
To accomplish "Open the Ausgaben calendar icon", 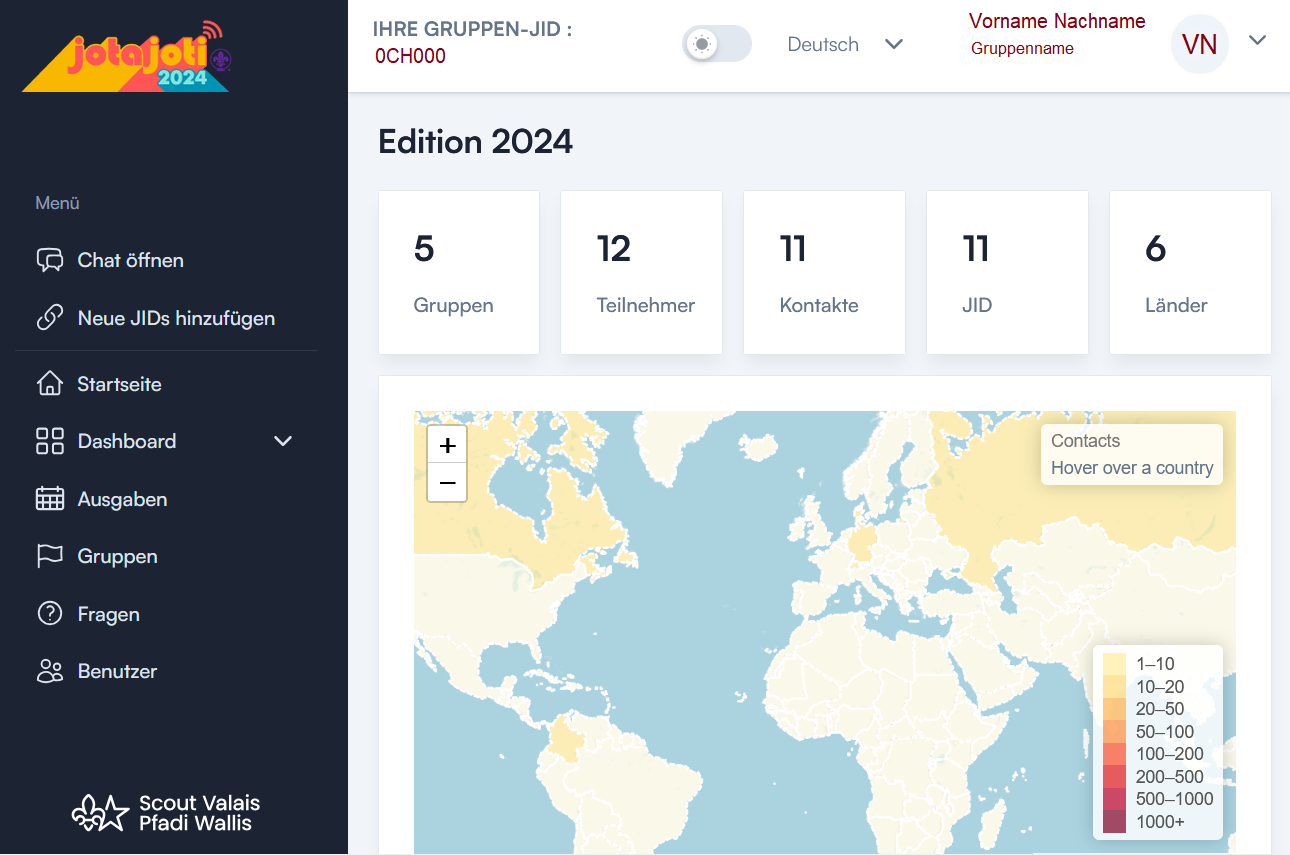I will click(50, 498).
